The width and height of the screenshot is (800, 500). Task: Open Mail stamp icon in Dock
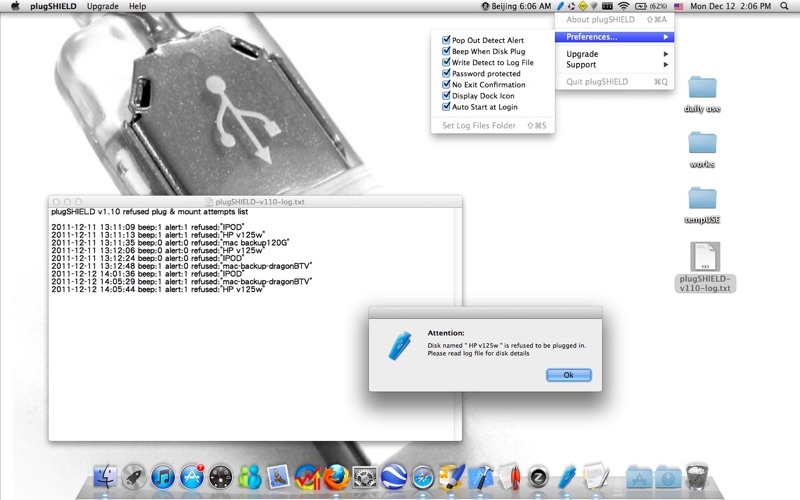[279, 478]
